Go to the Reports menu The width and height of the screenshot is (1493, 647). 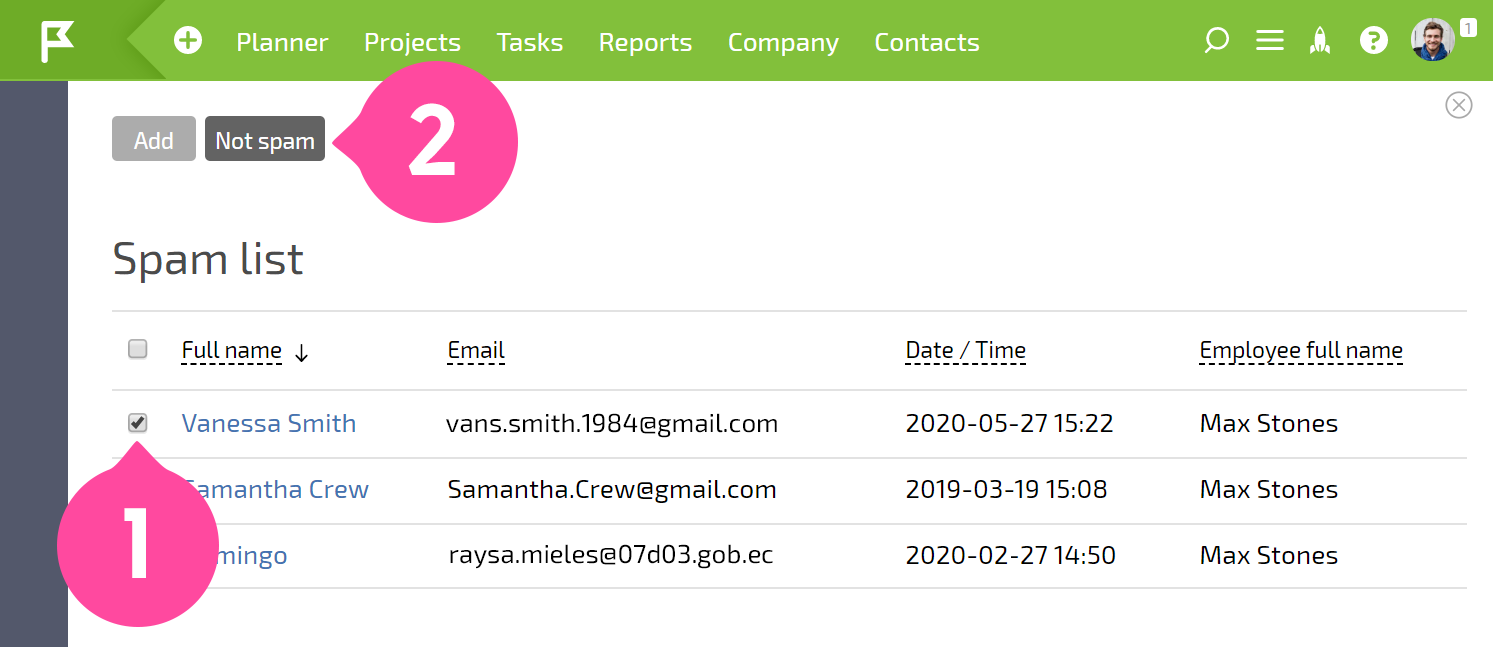tap(645, 42)
